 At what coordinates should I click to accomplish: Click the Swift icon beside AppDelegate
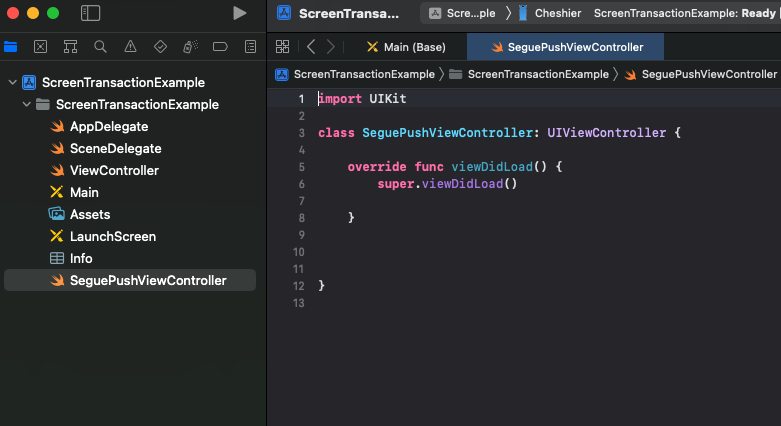point(57,127)
